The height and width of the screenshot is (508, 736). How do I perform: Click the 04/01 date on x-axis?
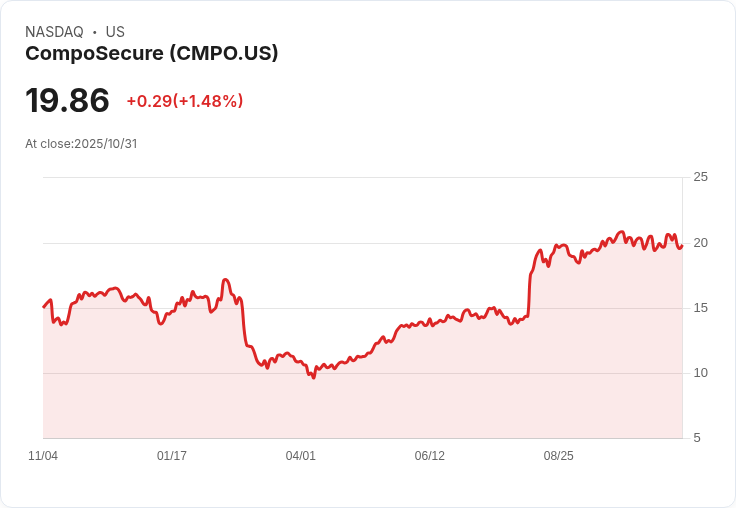point(300,456)
